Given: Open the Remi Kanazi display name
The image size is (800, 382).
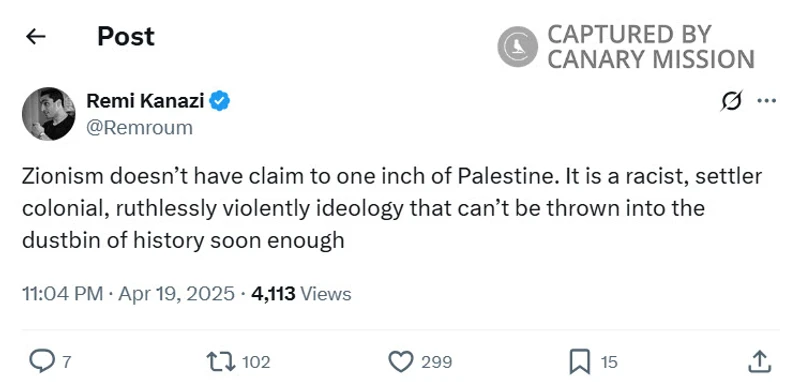Looking at the screenshot, I should (x=145, y=101).
